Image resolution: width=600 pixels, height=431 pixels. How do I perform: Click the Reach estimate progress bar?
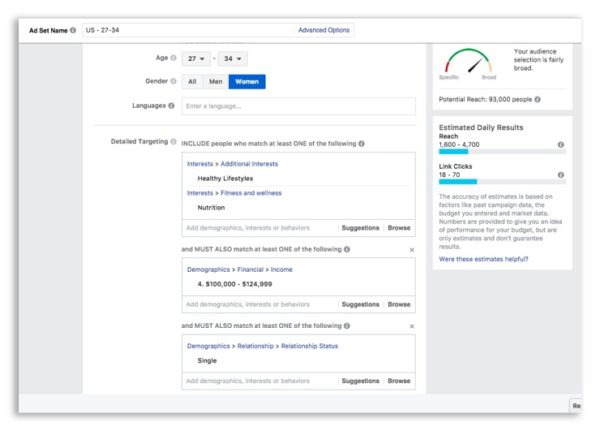(x=502, y=152)
